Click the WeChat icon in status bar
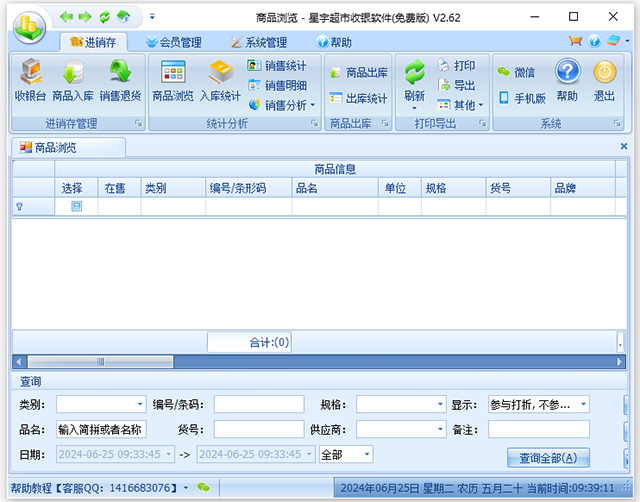640x502 pixels. (x=203, y=487)
